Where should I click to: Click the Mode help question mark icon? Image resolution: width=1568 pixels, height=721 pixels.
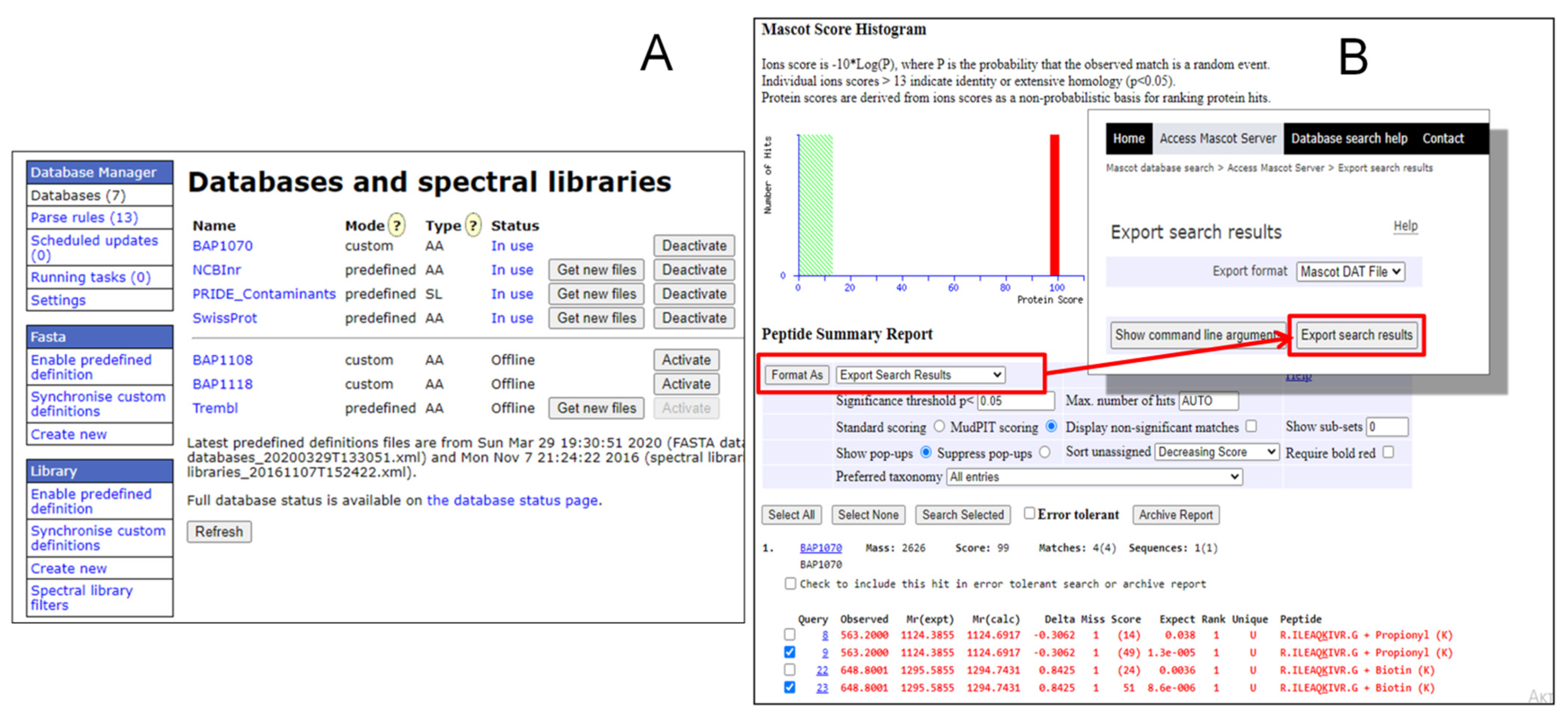(396, 226)
